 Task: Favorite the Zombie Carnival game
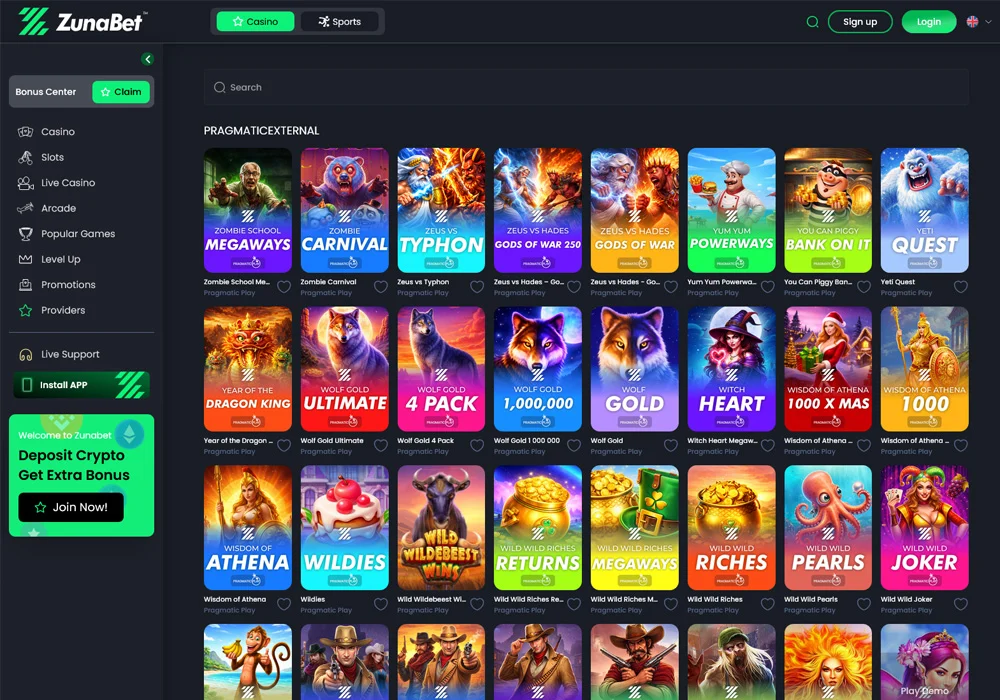click(380, 287)
